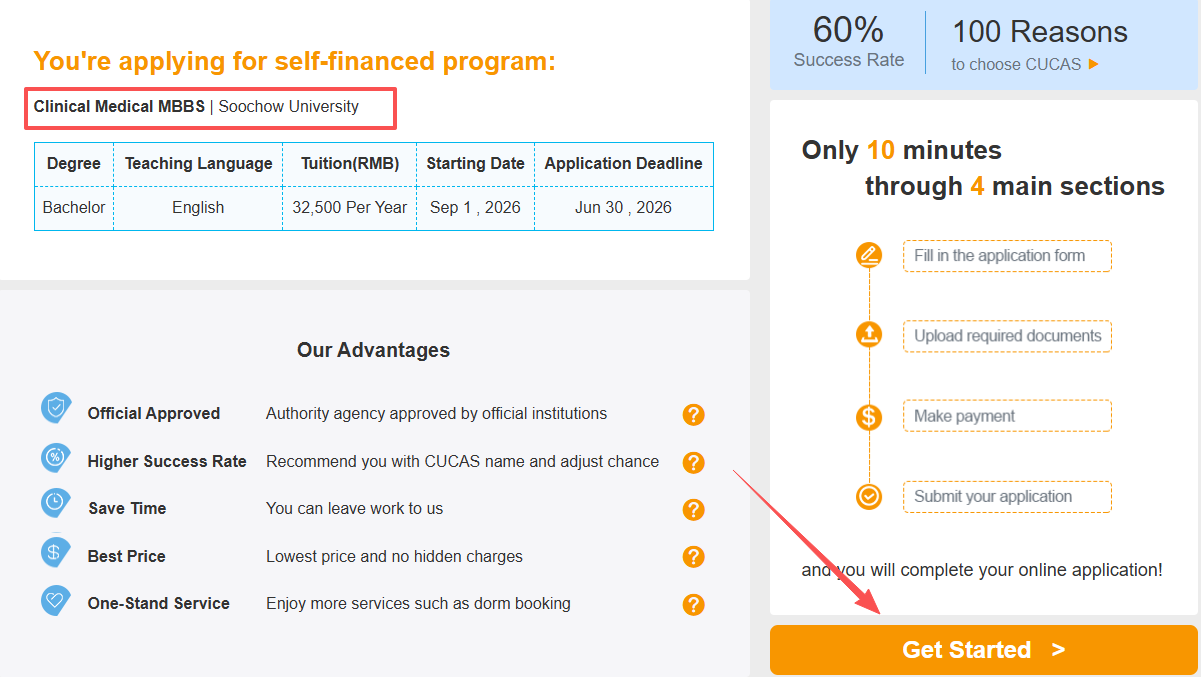1201x677 pixels.
Task: Click the Make payment dollar step icon
Action: coord(869,416)
